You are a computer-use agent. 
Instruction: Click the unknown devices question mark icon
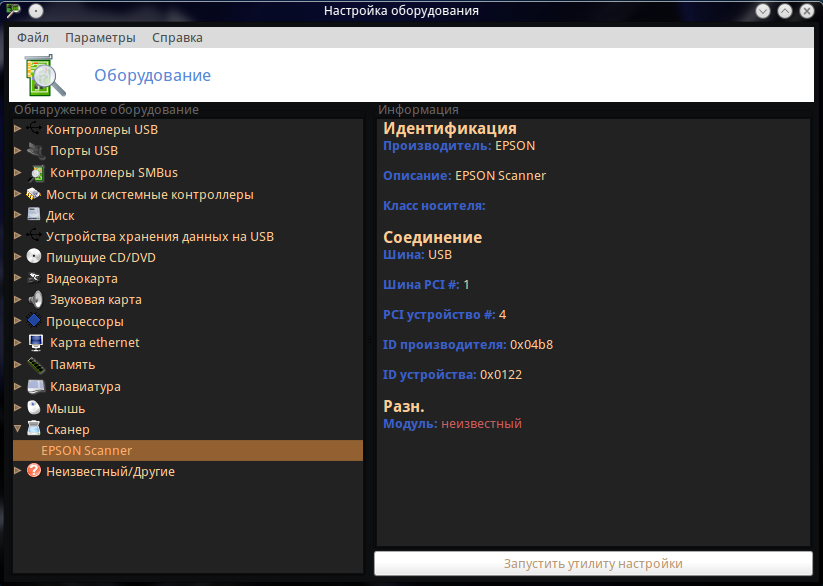point(34,470)
